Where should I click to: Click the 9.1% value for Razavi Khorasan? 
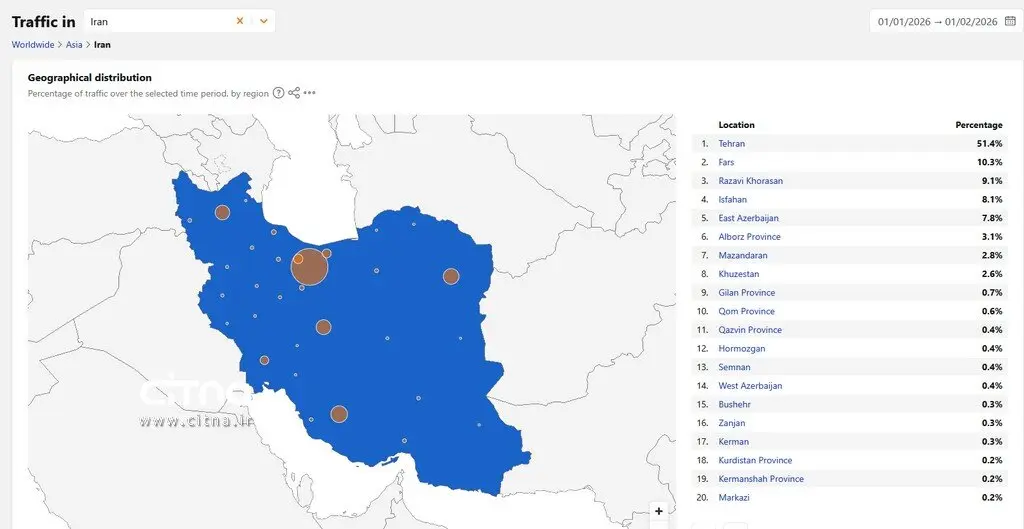pyautogui.click(x=991, y=181)
